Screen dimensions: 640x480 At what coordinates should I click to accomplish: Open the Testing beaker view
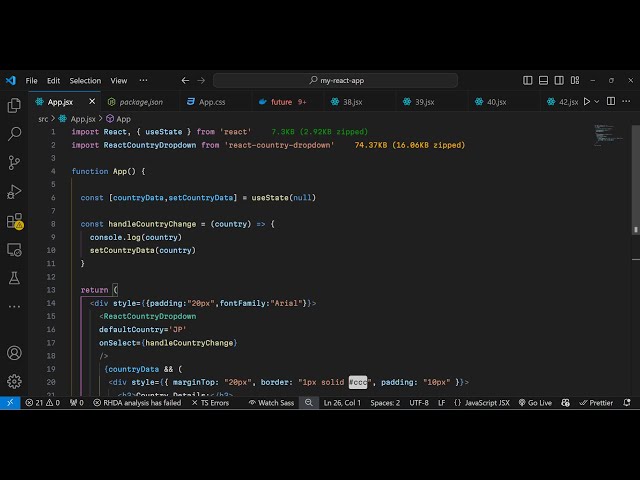(14, 278)
